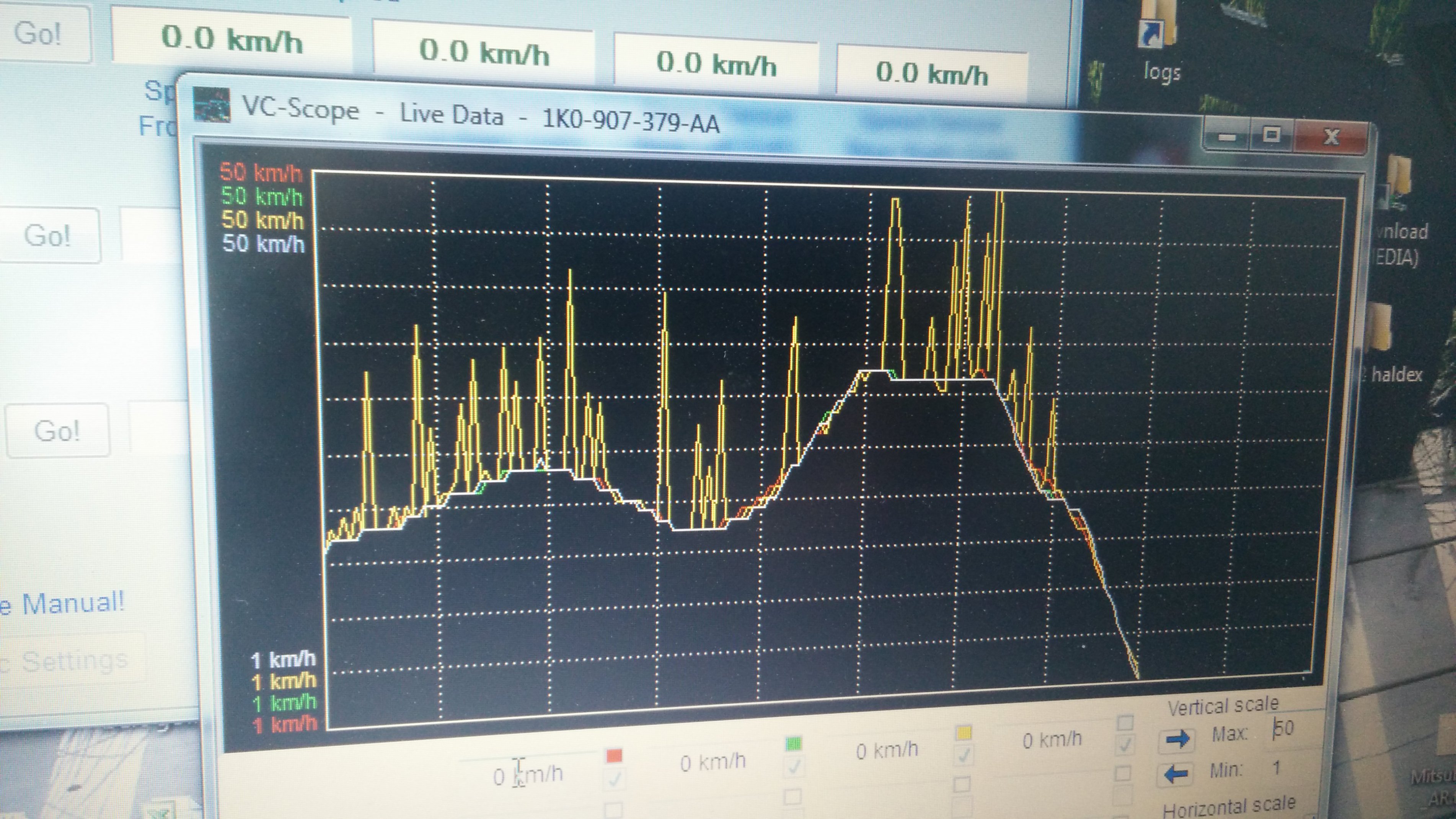1456x819 pixels.
Task: Click the blue left-arrow vertical scale button
Action: click(x=1176, y=774)
